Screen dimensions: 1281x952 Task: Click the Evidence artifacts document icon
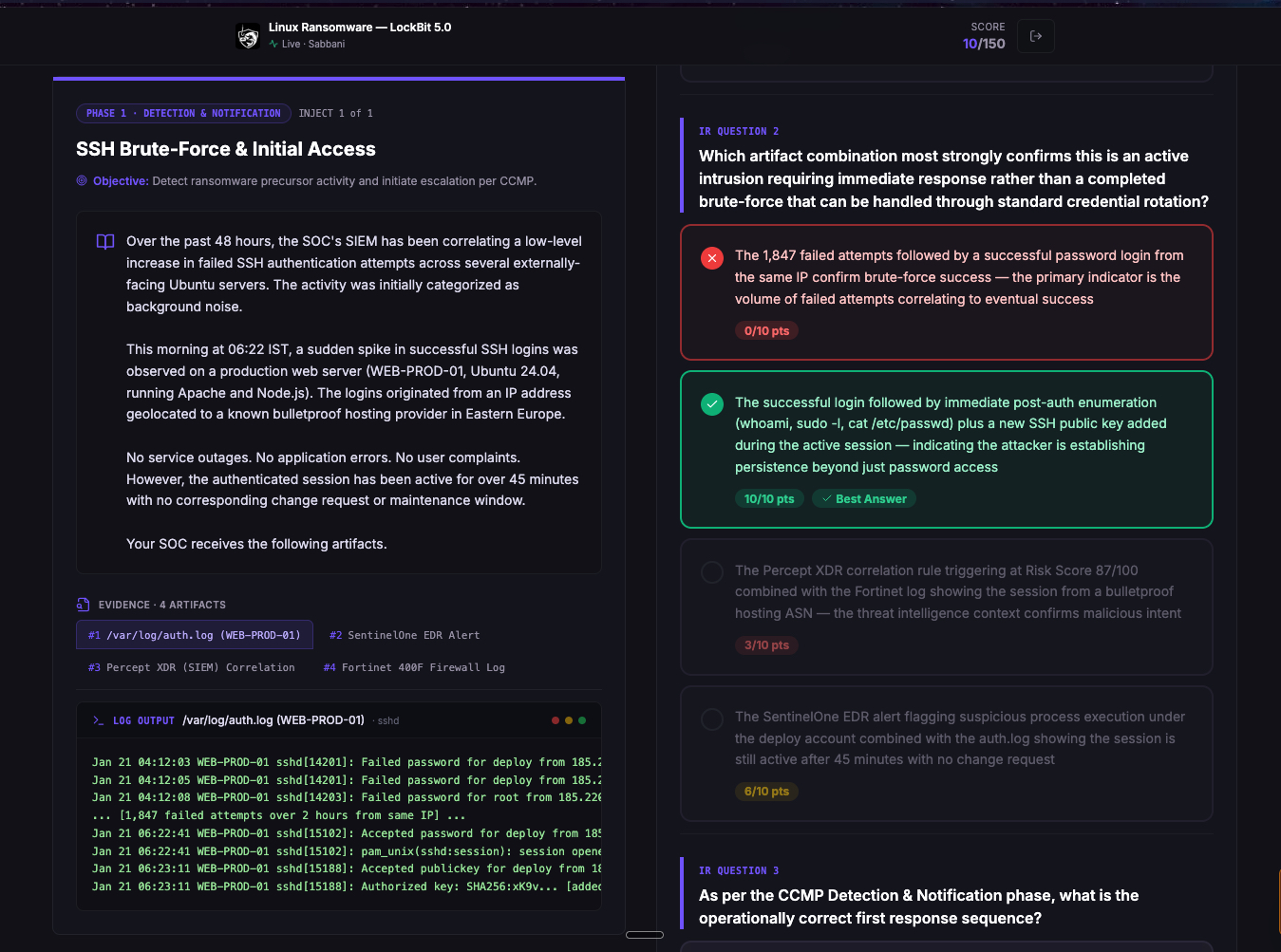click(x=83, y=604)
